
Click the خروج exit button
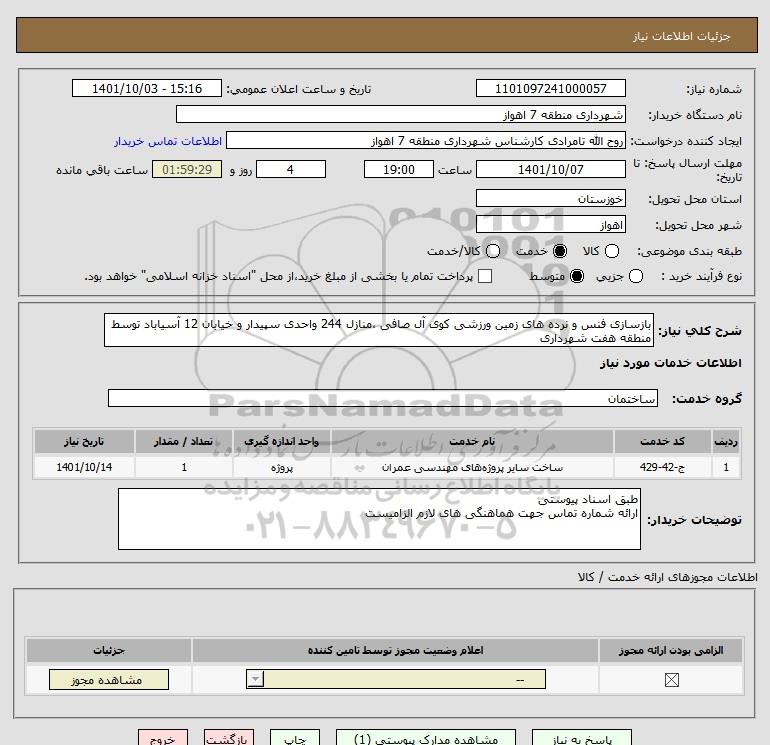pyautogui.click(x=163, y=738)
